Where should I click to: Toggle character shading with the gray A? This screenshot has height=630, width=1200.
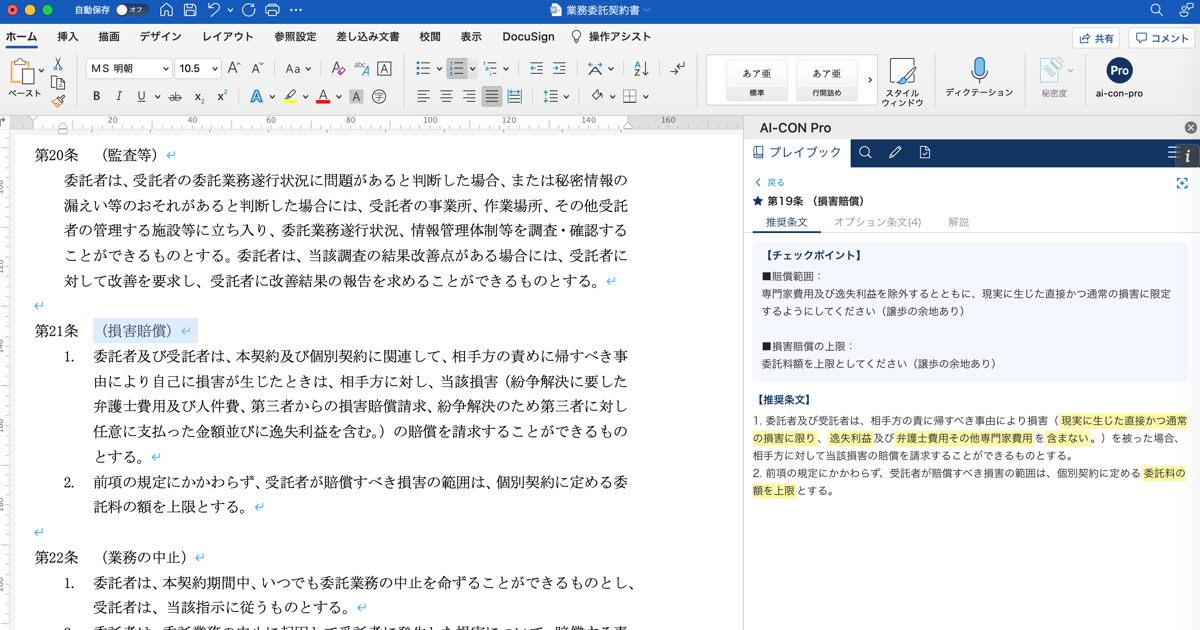(x=356, y=97)
